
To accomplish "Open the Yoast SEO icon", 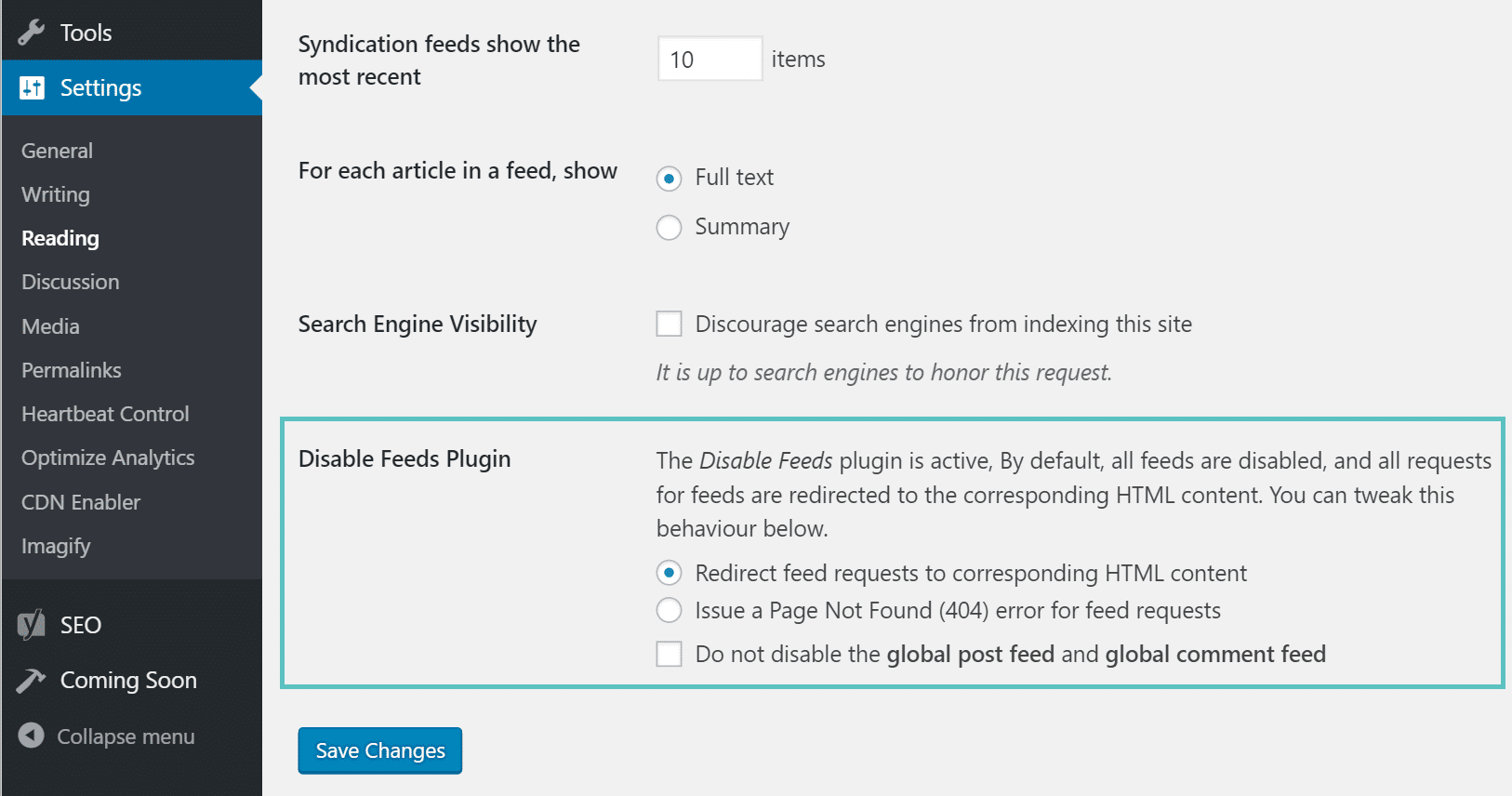I will pyautogui.click(x=31, y=625).
